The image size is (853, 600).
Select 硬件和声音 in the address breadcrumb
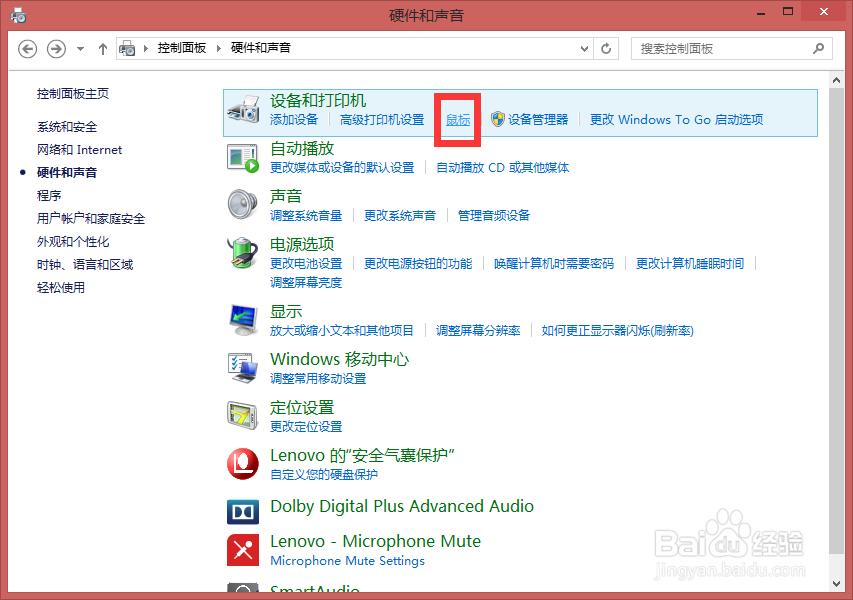(261, 48)
